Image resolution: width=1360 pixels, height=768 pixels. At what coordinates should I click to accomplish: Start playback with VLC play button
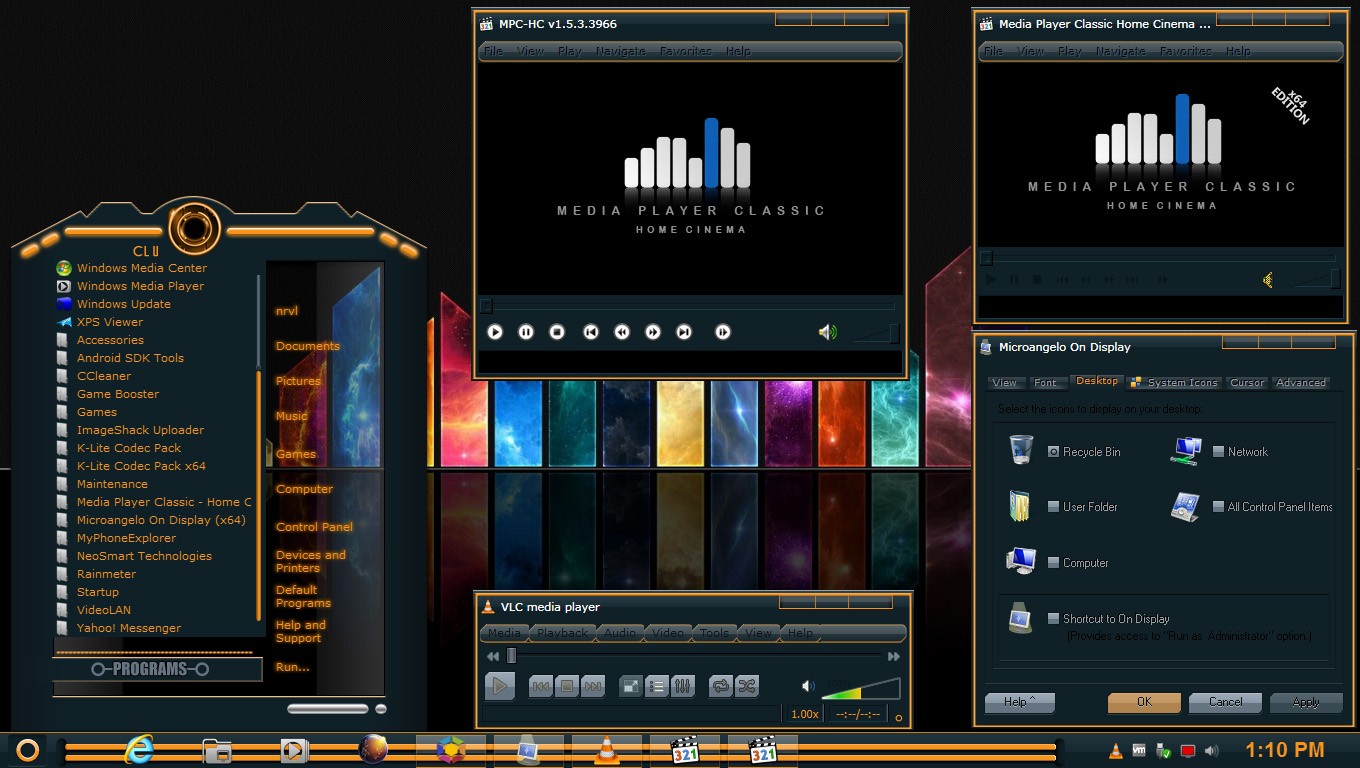tap(500, 686)
